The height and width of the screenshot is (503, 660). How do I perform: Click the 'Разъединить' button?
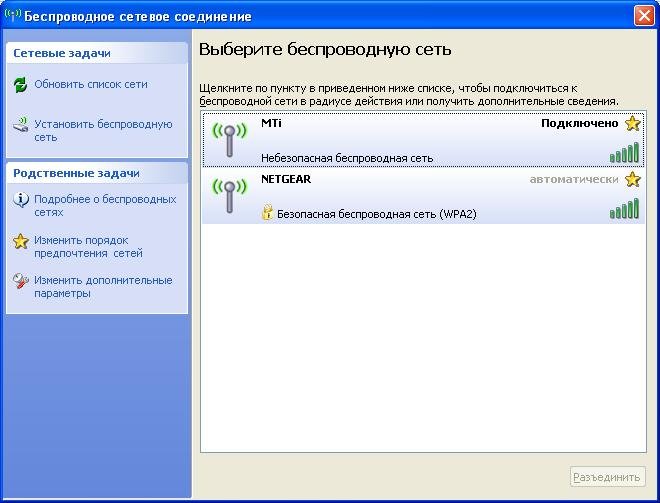point(607,477)
